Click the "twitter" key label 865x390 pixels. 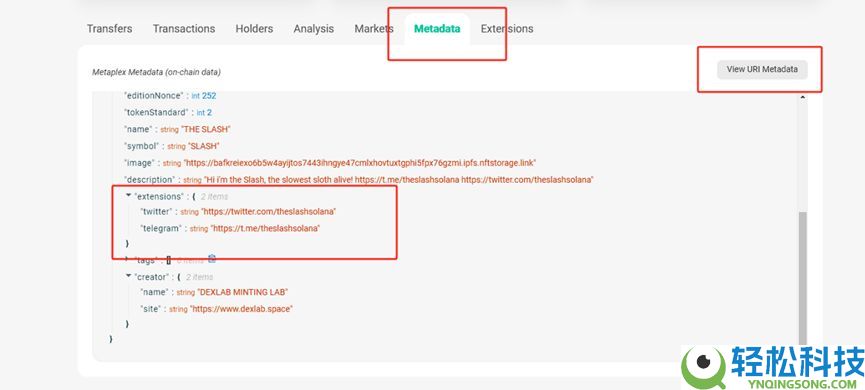tap(157, 211)
